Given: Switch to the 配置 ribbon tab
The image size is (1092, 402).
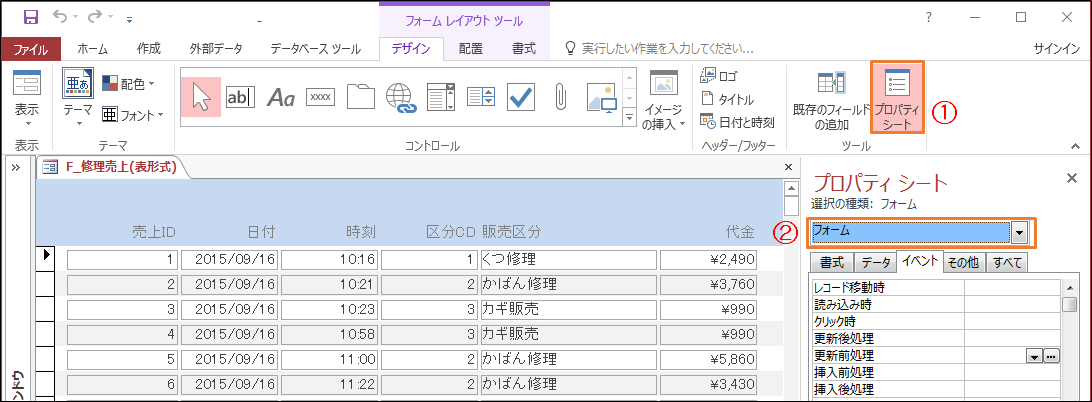Looking at the screenshot, I should point(471,49).
